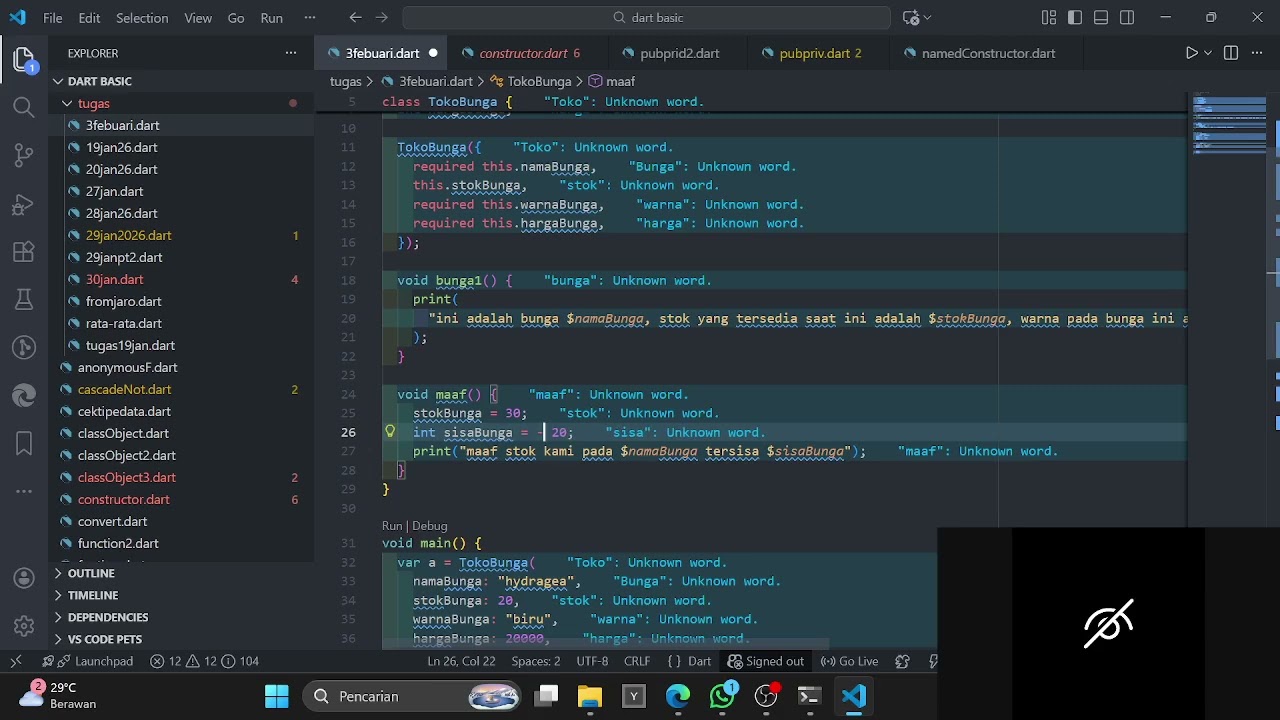Open the Accounts menu
1280x720 pixels.
pos(24,579)
